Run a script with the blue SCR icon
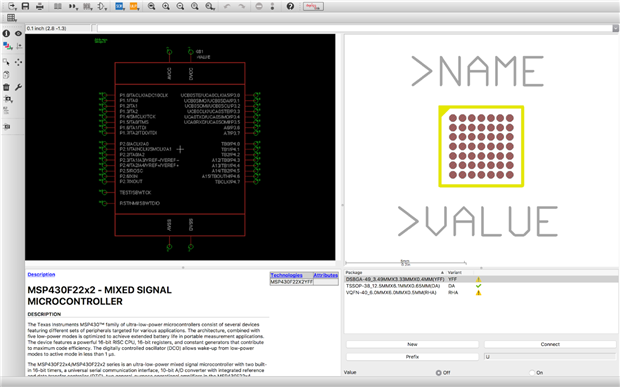Screen dimensions: 620x387 coord(120,6)
